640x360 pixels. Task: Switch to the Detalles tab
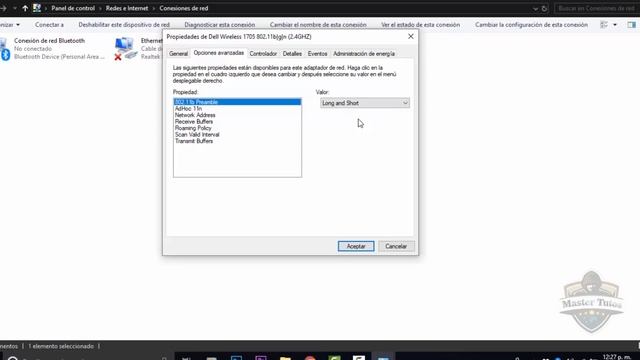coord(292,54)
